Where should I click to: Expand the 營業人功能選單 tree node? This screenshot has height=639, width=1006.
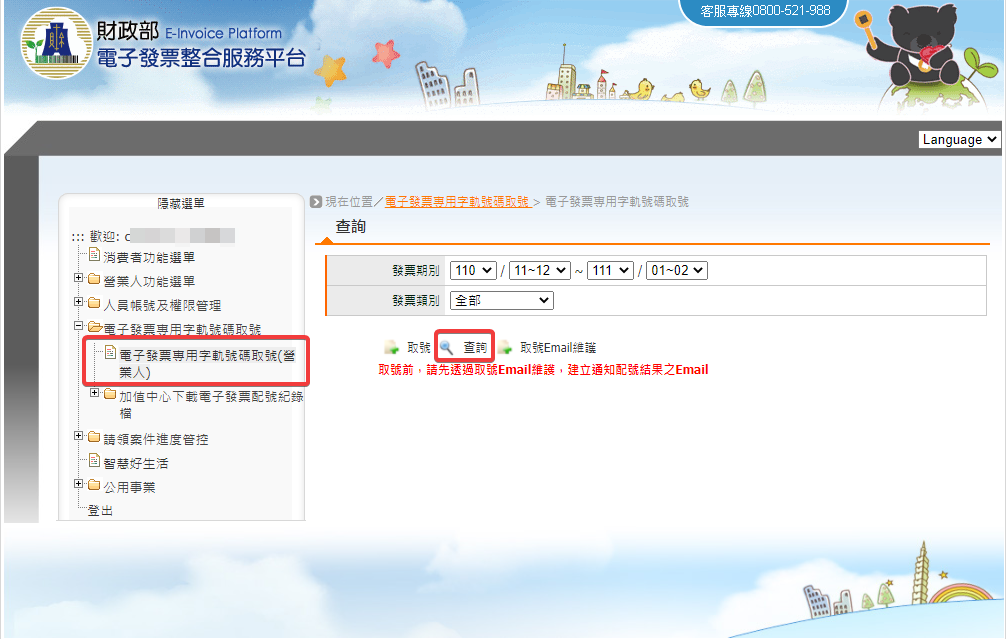tap(79, 280)
